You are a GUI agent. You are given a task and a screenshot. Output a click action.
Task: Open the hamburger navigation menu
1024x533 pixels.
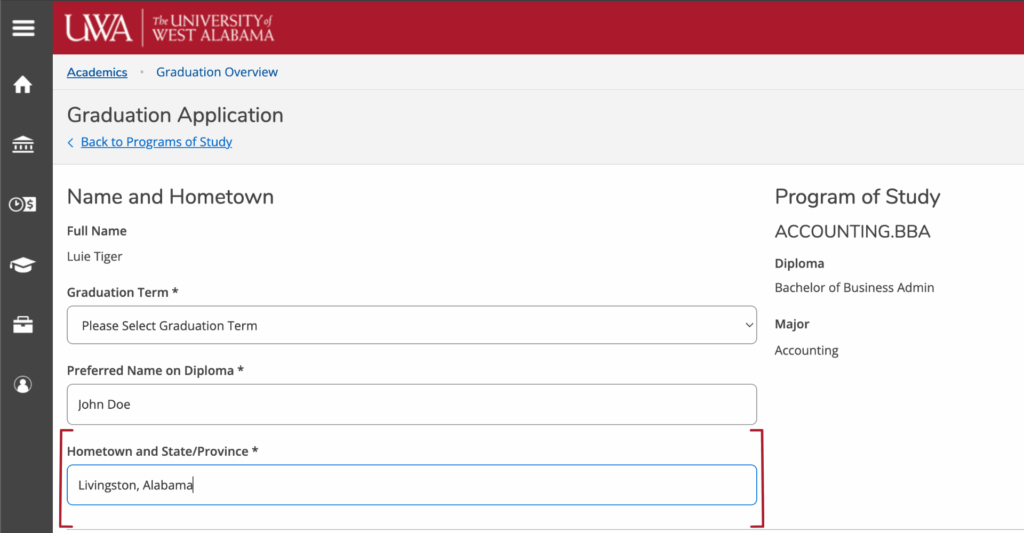click(x=23, y=27)
